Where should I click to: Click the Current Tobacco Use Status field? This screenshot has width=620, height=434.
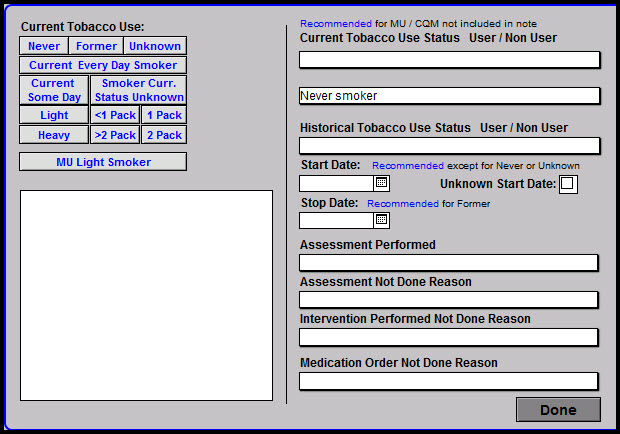[449, 60]
